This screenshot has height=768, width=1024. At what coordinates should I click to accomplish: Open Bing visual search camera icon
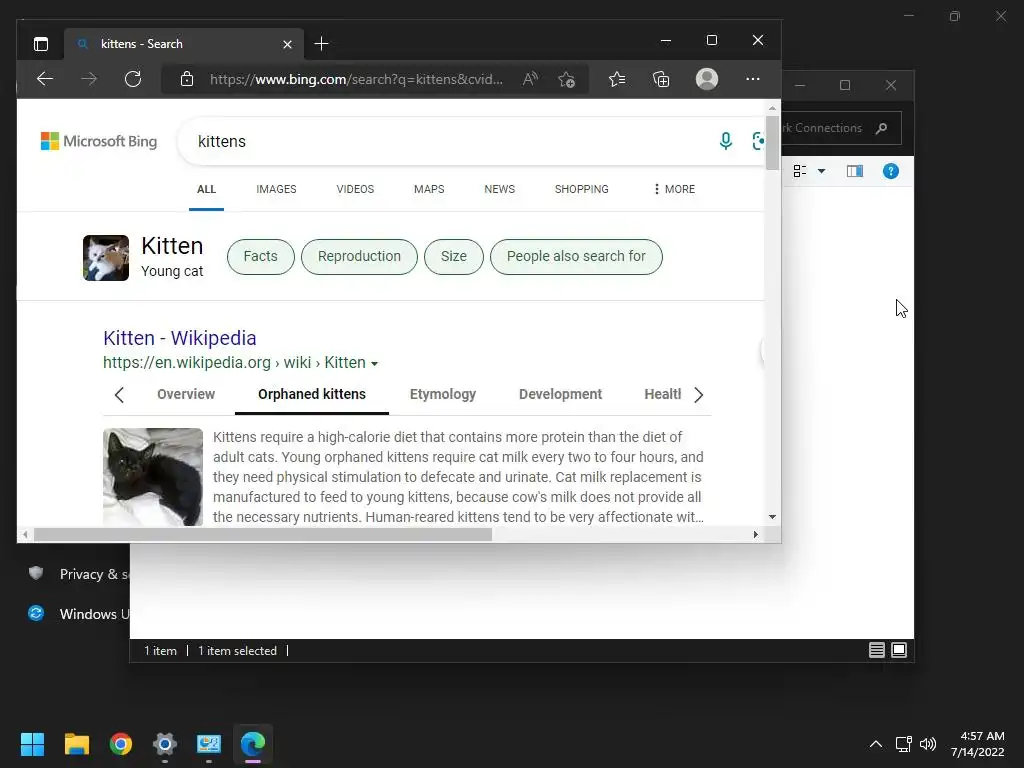(x=758, y=141)
